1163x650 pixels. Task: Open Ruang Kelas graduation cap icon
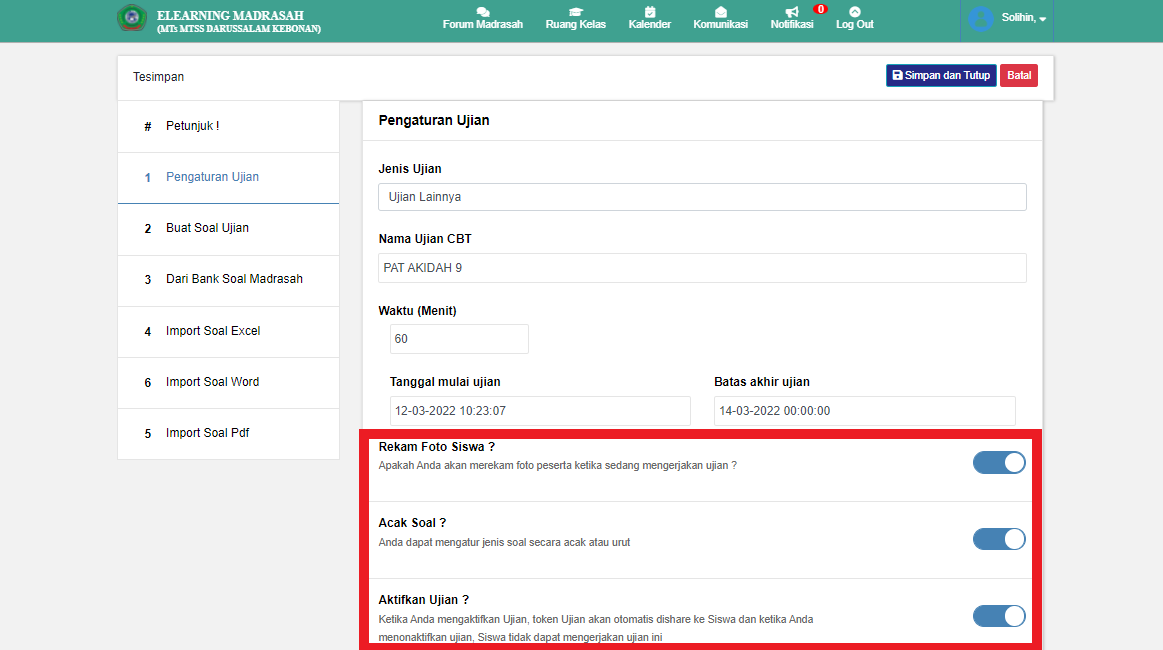(x=575, y=11)
